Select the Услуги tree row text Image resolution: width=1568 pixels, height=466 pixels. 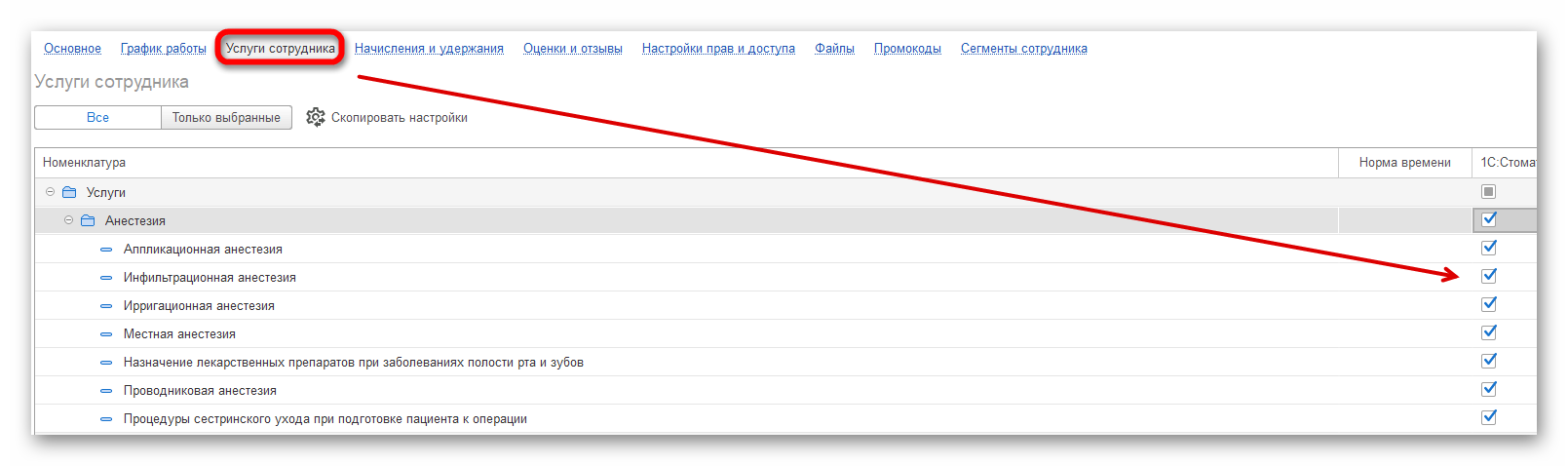pyautogui.click(x=105, y=193)
